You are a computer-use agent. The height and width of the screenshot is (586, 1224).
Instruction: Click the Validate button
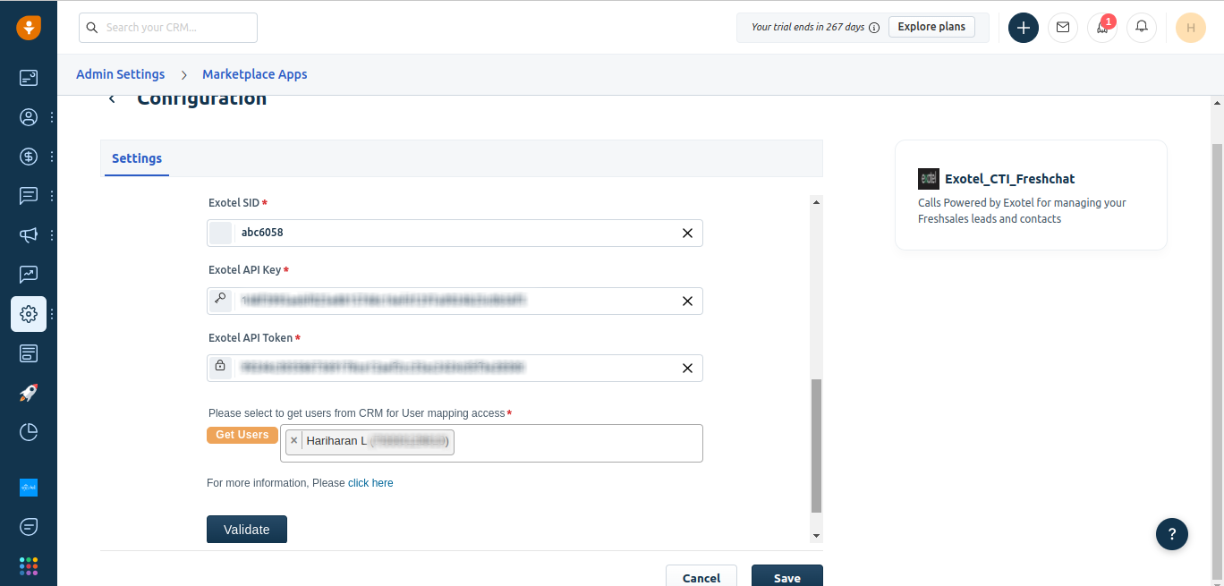247,529
